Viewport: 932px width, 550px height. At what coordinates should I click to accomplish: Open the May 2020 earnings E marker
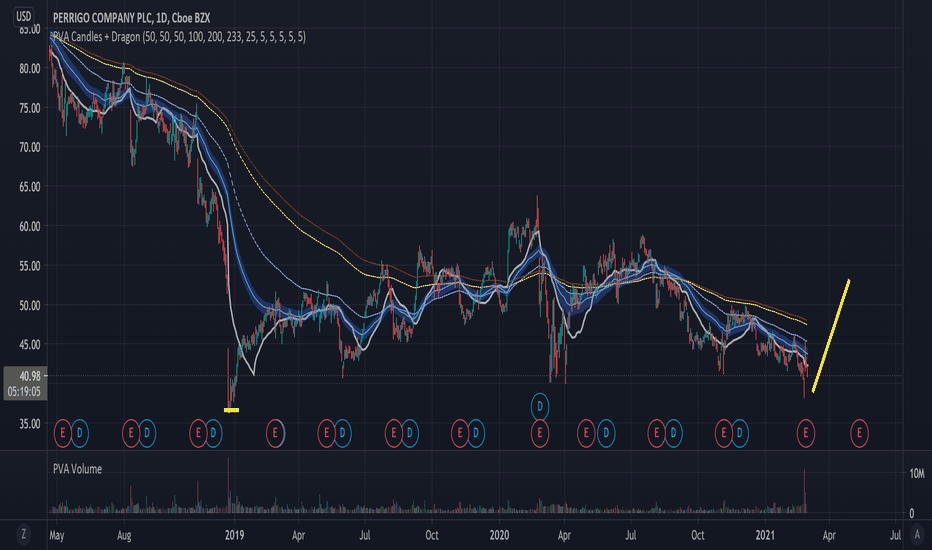tap(586, 433)
